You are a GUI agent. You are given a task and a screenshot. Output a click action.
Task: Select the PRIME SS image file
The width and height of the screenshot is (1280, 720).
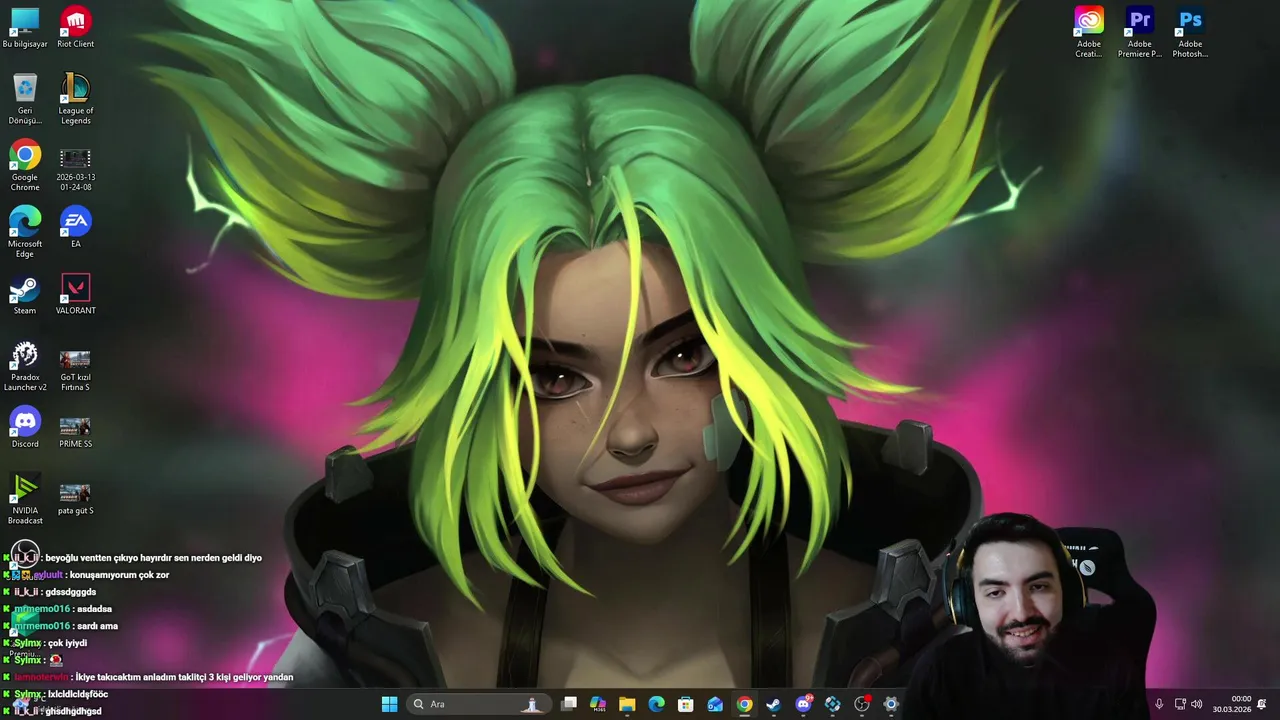point(76,432)
